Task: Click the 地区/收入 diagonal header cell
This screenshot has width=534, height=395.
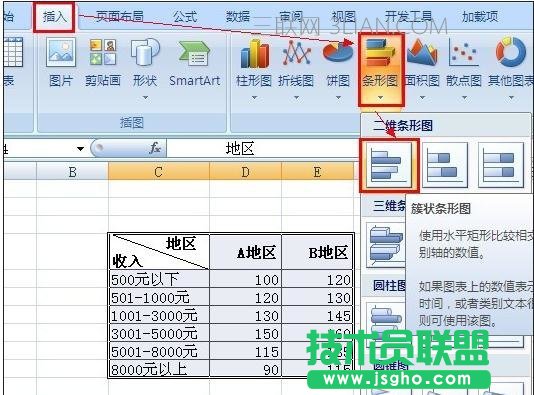Action: click(x=159, y=252)
